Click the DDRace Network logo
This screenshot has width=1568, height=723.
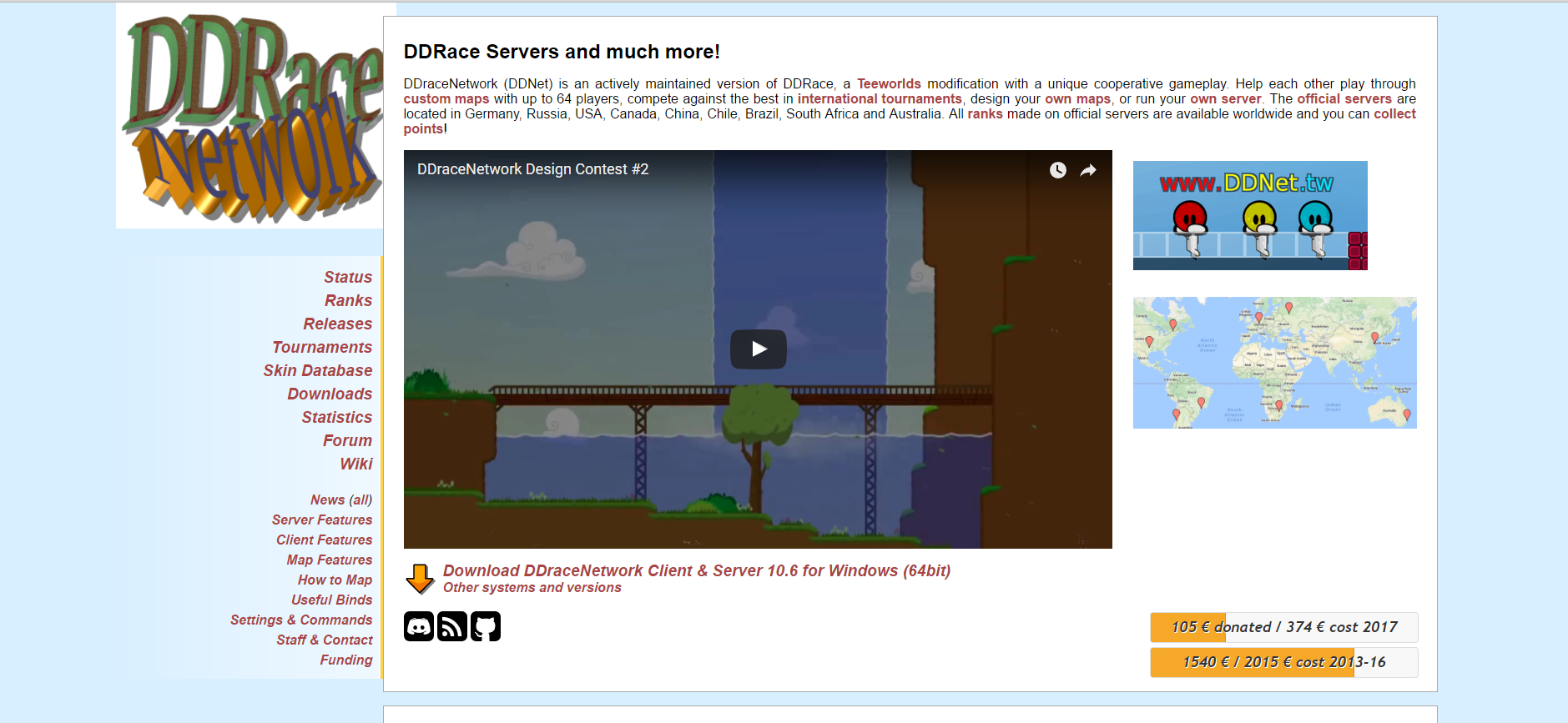coord(250,117)
